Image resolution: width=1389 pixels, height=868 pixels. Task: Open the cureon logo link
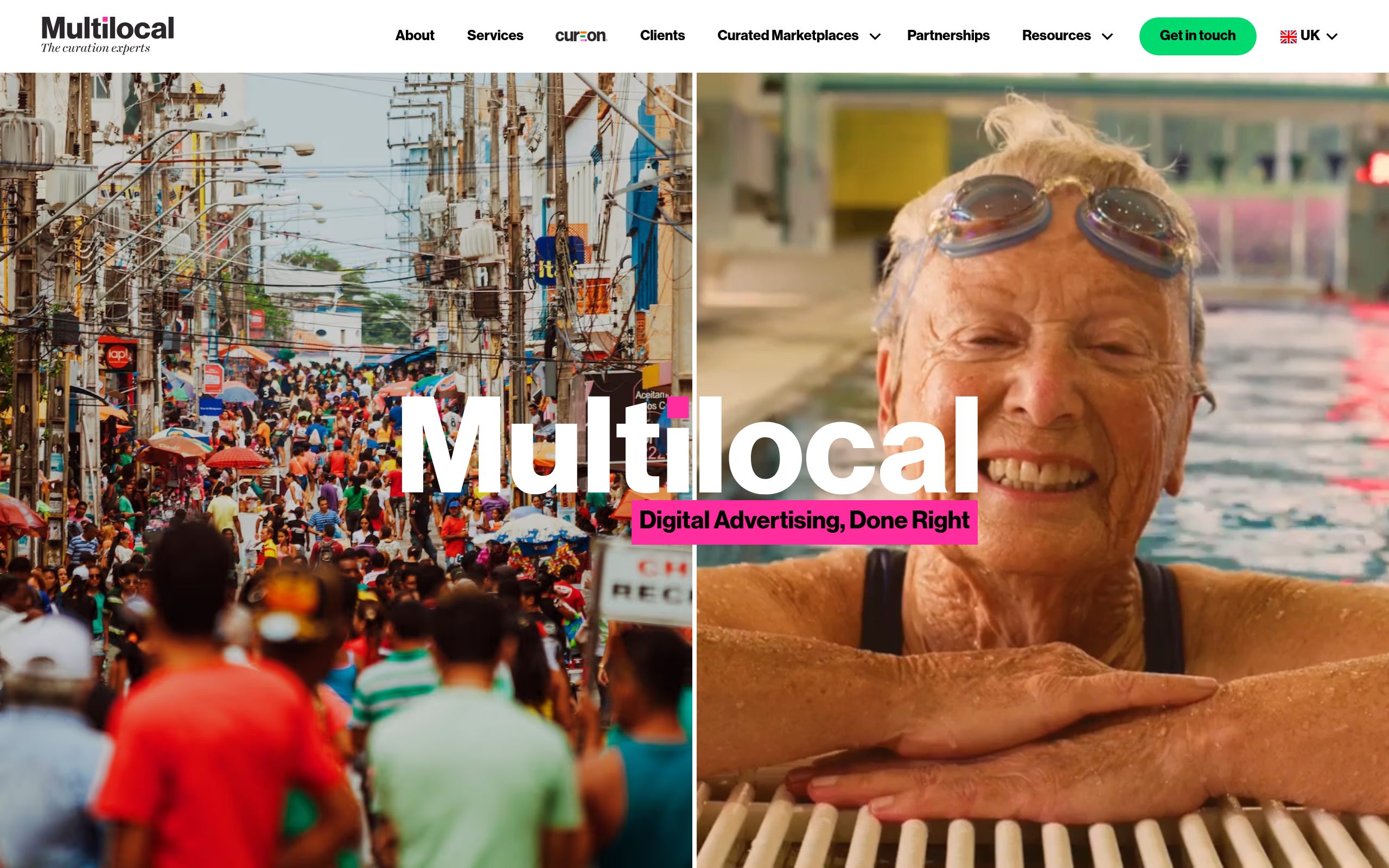pos(581,36)
